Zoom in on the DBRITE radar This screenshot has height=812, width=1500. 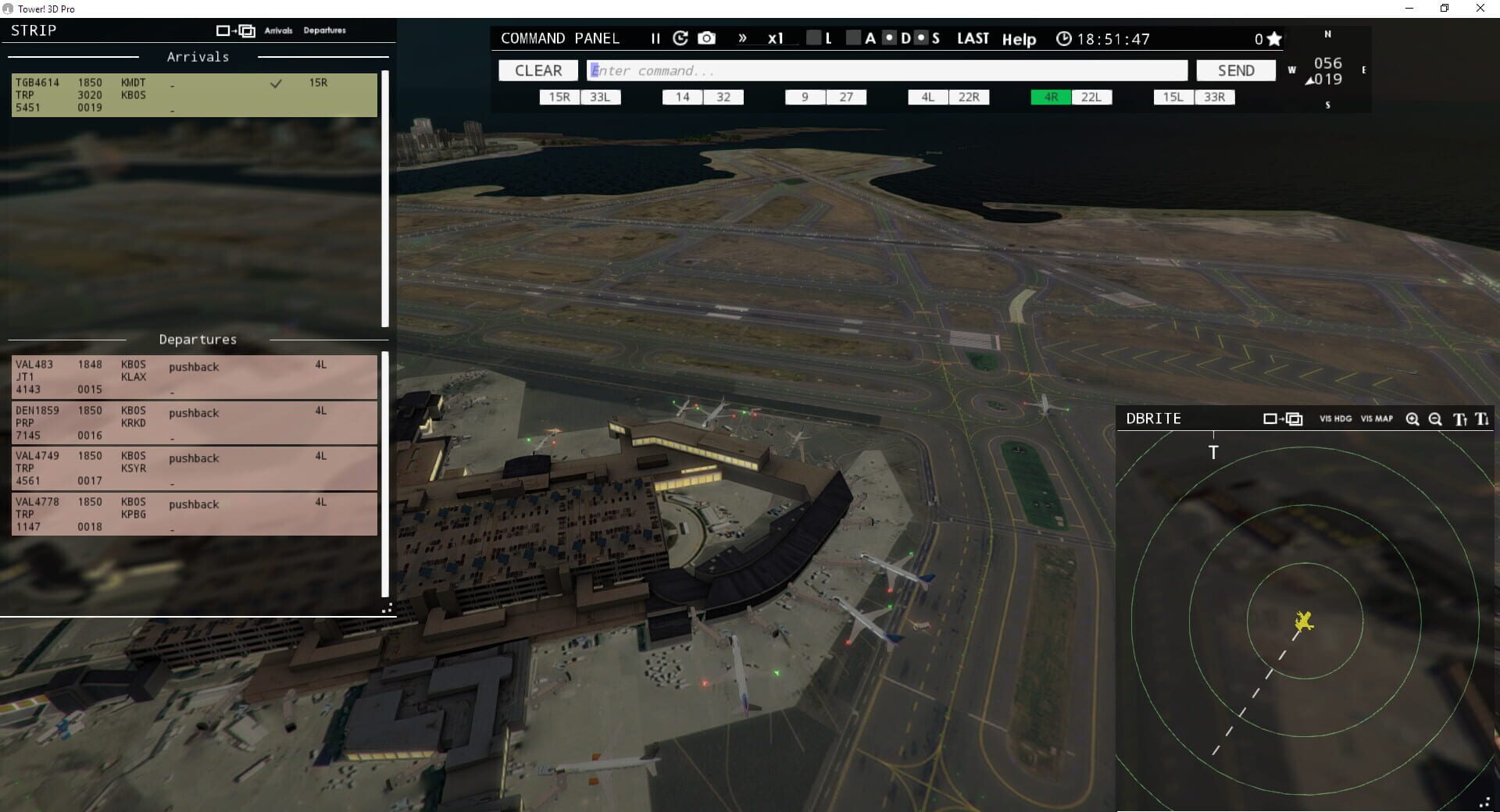[1412, 419]
